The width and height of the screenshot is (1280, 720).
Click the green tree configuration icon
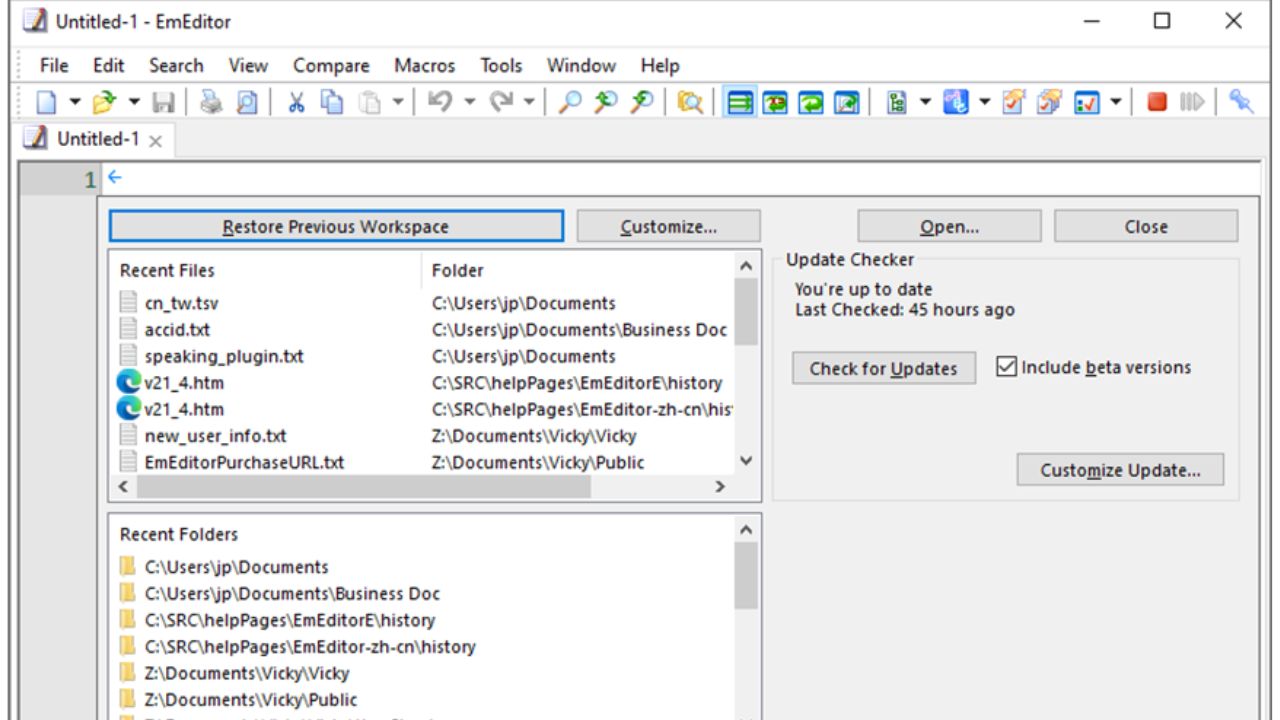tap(897, 102)
